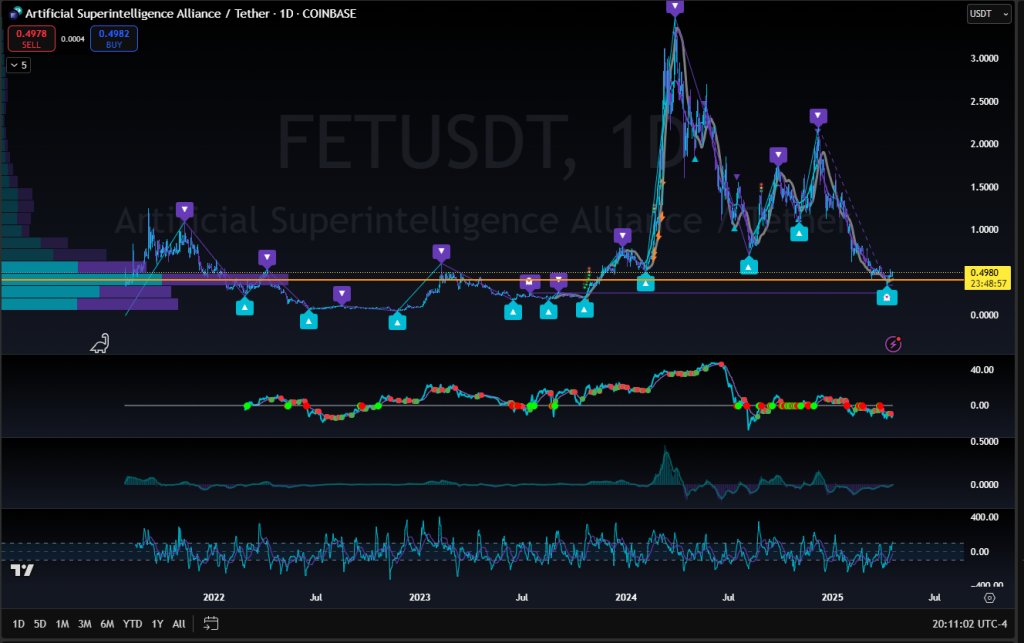Select the leftmost purple down-arrow marker
This screenshot has width=1024, height=643.
pyautogui.click(x=185, y=210)
